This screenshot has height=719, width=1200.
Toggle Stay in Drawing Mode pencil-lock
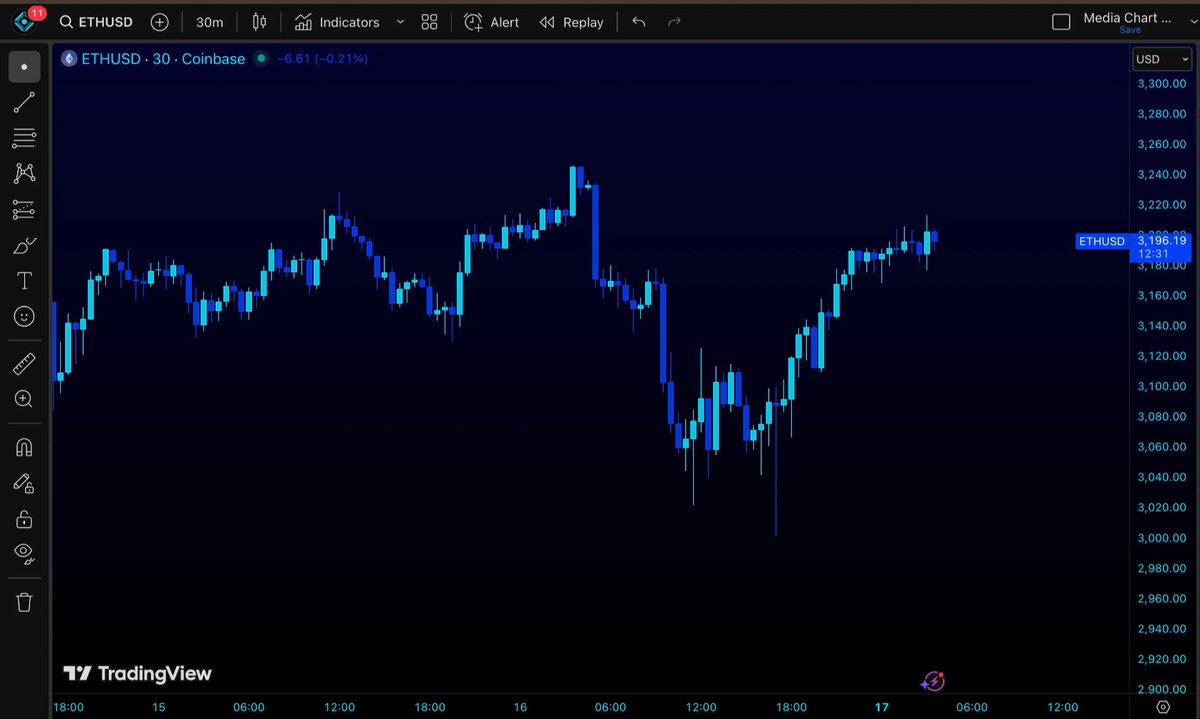click(x=24, y=483)
